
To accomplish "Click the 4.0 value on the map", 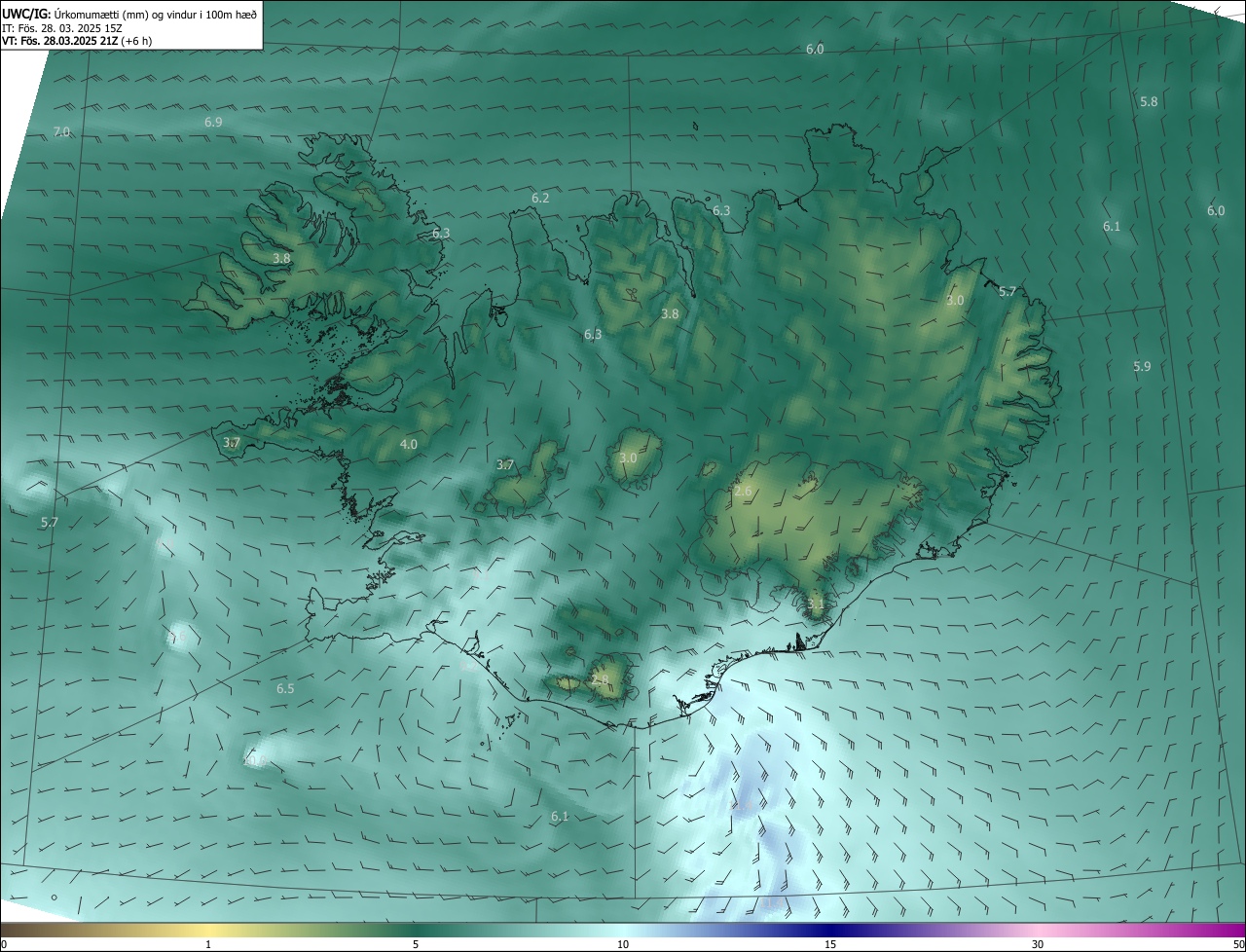I will [408, 444].
